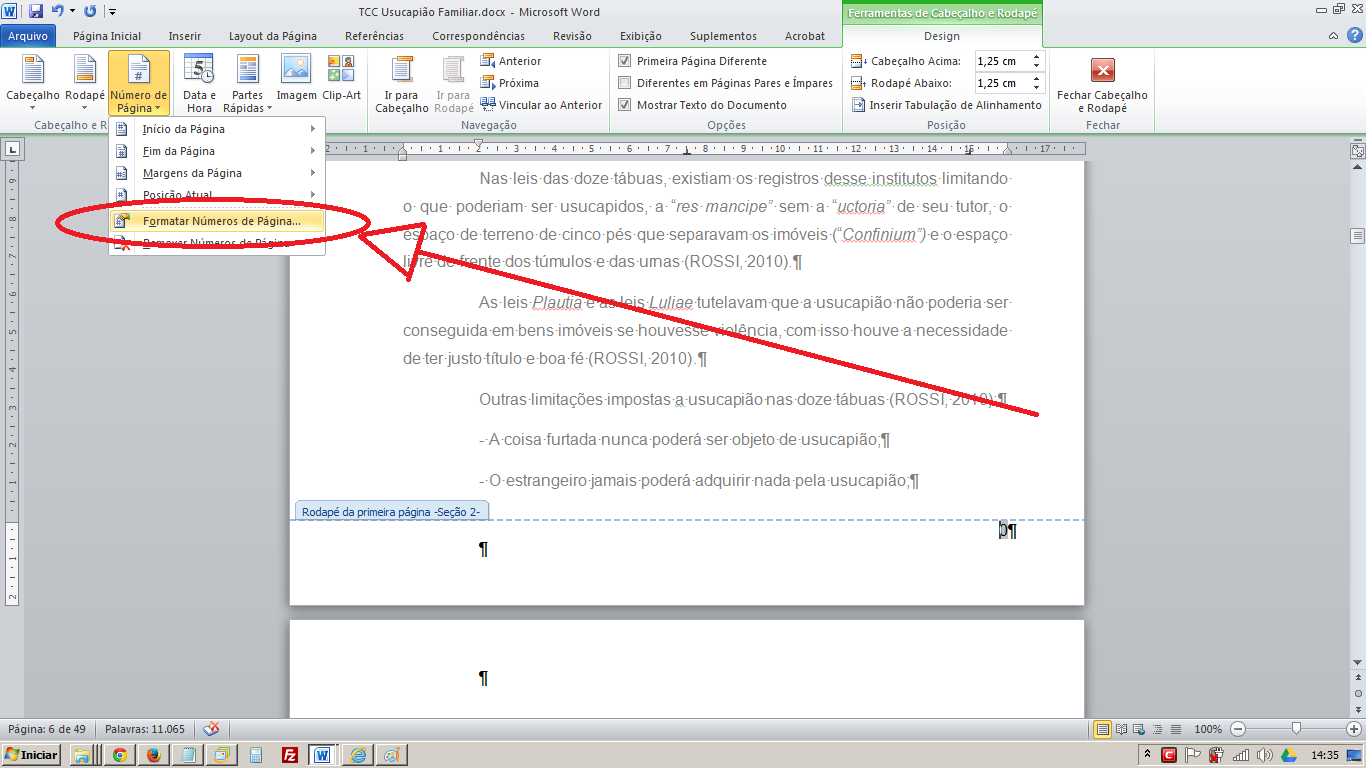Select the Ir para Cabeçalho navigation icon
Viewport: 1366px width, 768px height.
pos(402,80)
